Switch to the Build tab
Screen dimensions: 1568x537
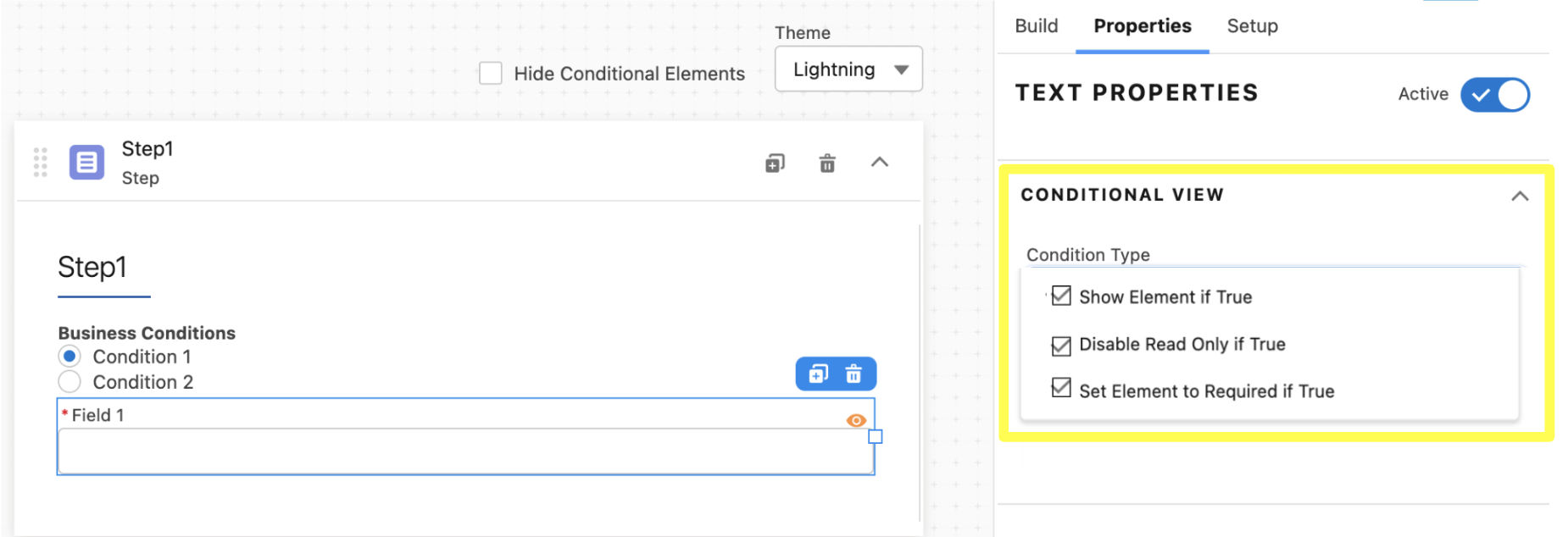(1037, 26)
